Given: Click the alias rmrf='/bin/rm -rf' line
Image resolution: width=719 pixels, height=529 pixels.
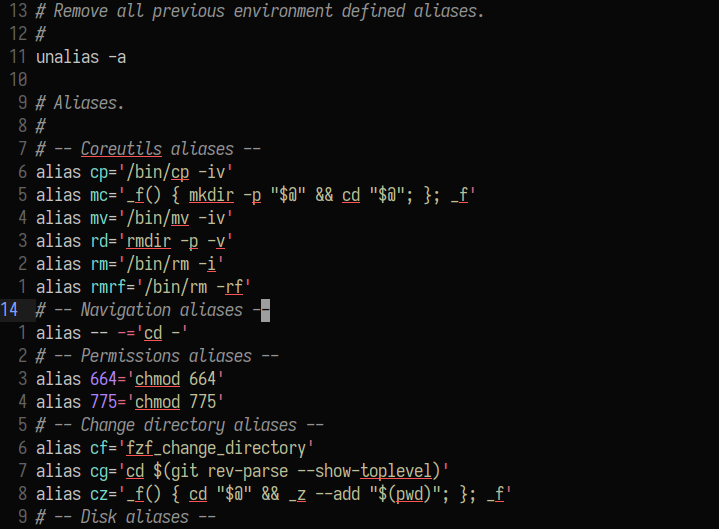Looking at the screenshot, I should (x=143, y=287).
